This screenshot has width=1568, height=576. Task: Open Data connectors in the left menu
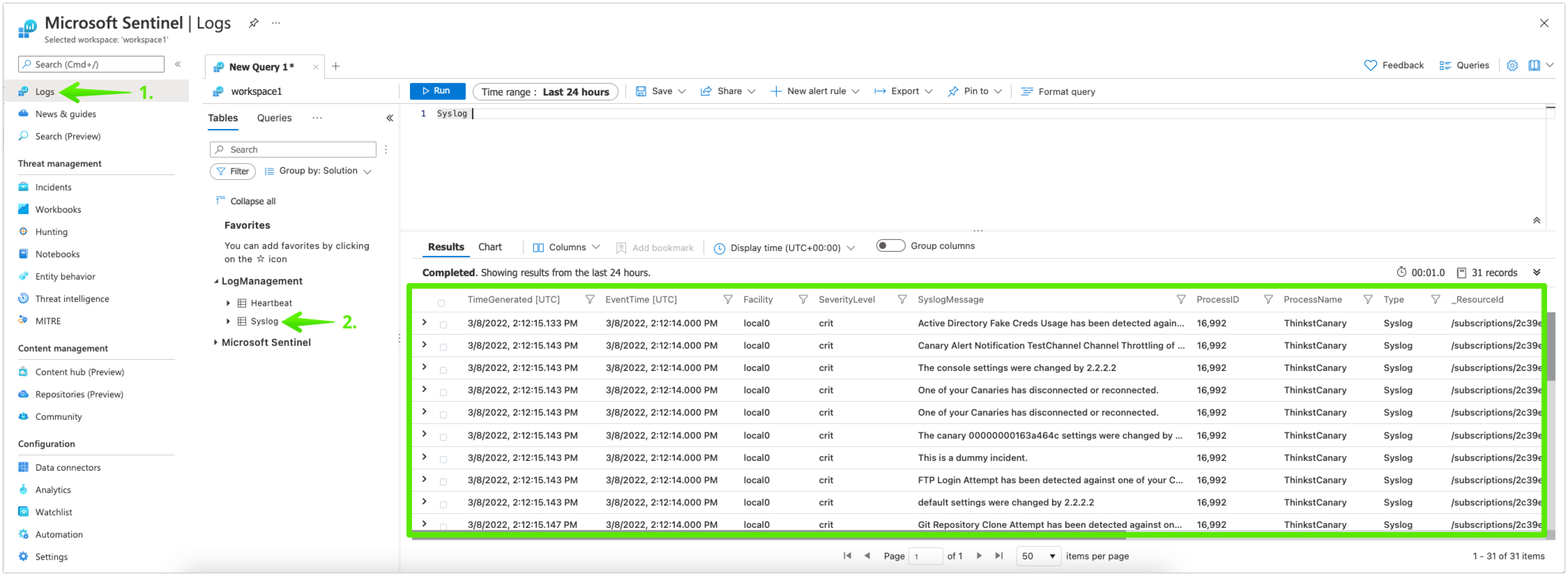tap(68, 468)
